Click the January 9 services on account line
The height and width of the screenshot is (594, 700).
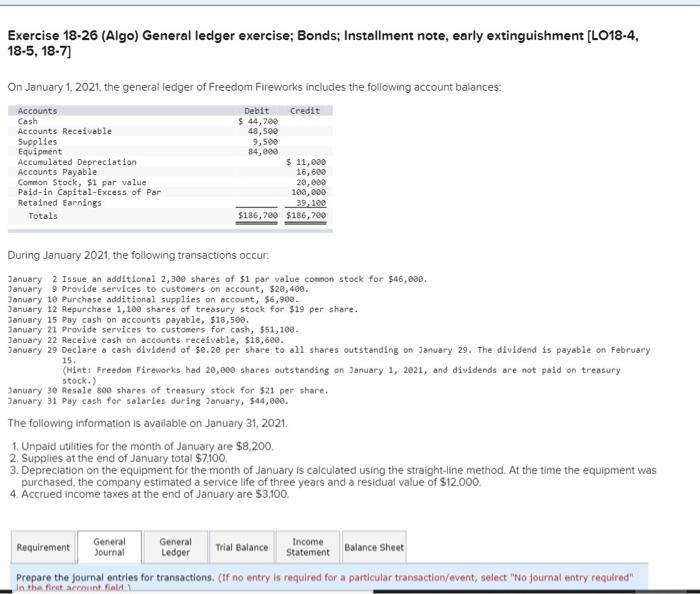pyautogui.click(x=158, y=289)
